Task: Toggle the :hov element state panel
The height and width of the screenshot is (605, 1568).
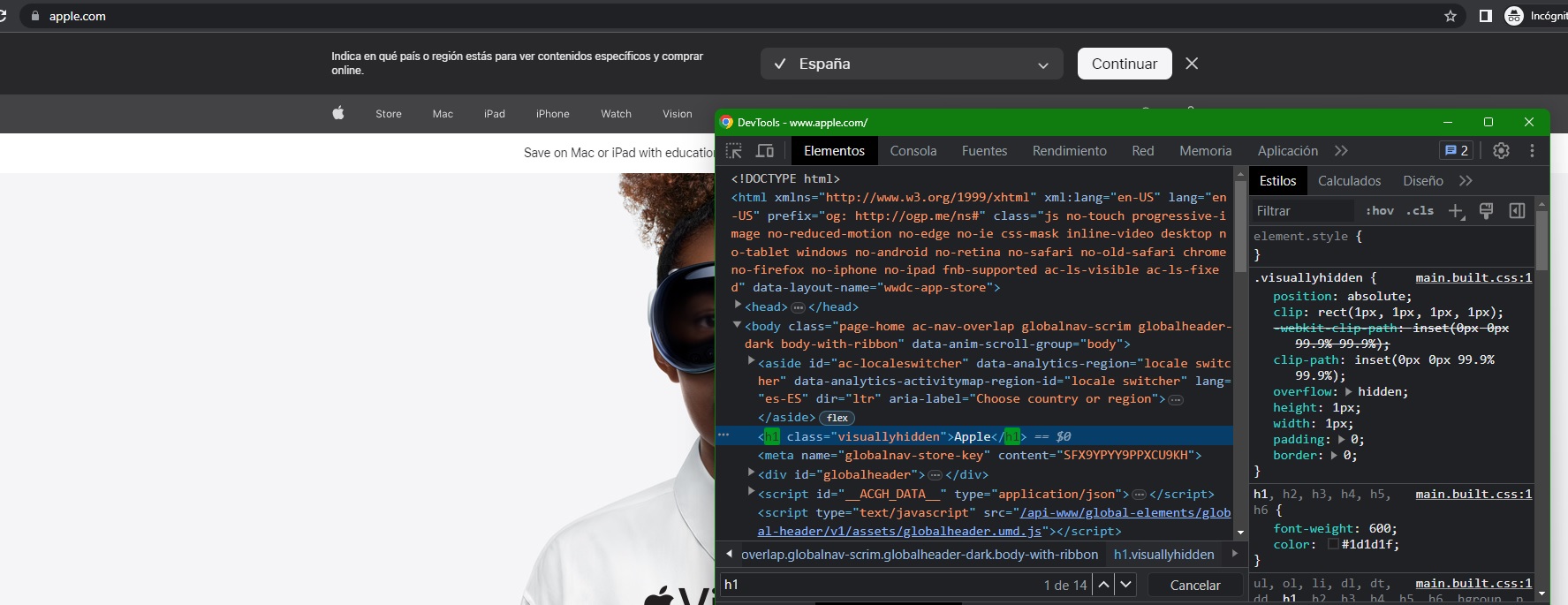Action: (x=1379, y=211)
